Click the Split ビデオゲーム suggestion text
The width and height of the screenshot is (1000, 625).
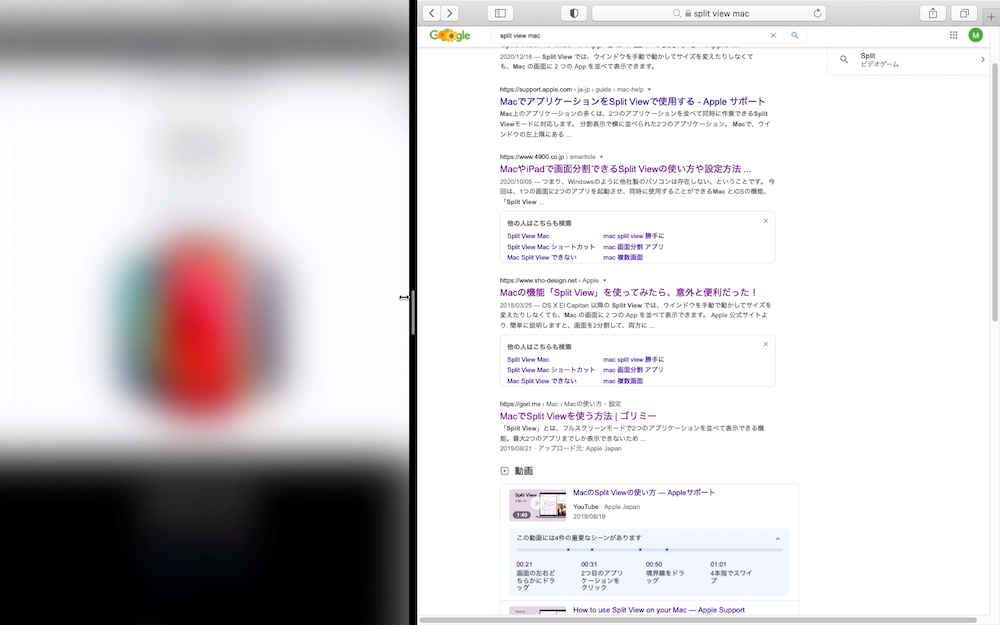pos(879,59)
